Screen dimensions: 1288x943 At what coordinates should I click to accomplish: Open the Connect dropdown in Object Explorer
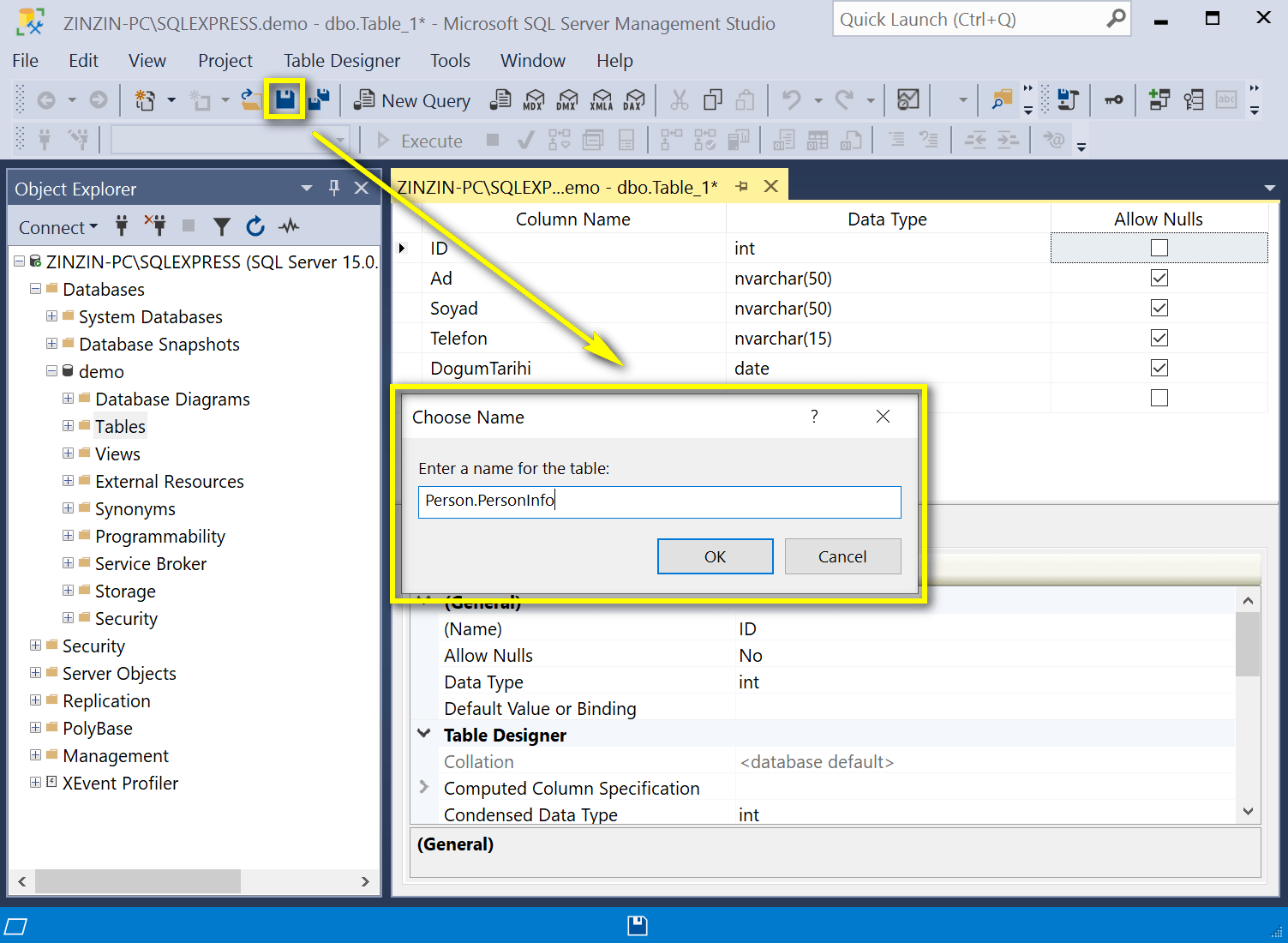[58, 227]
